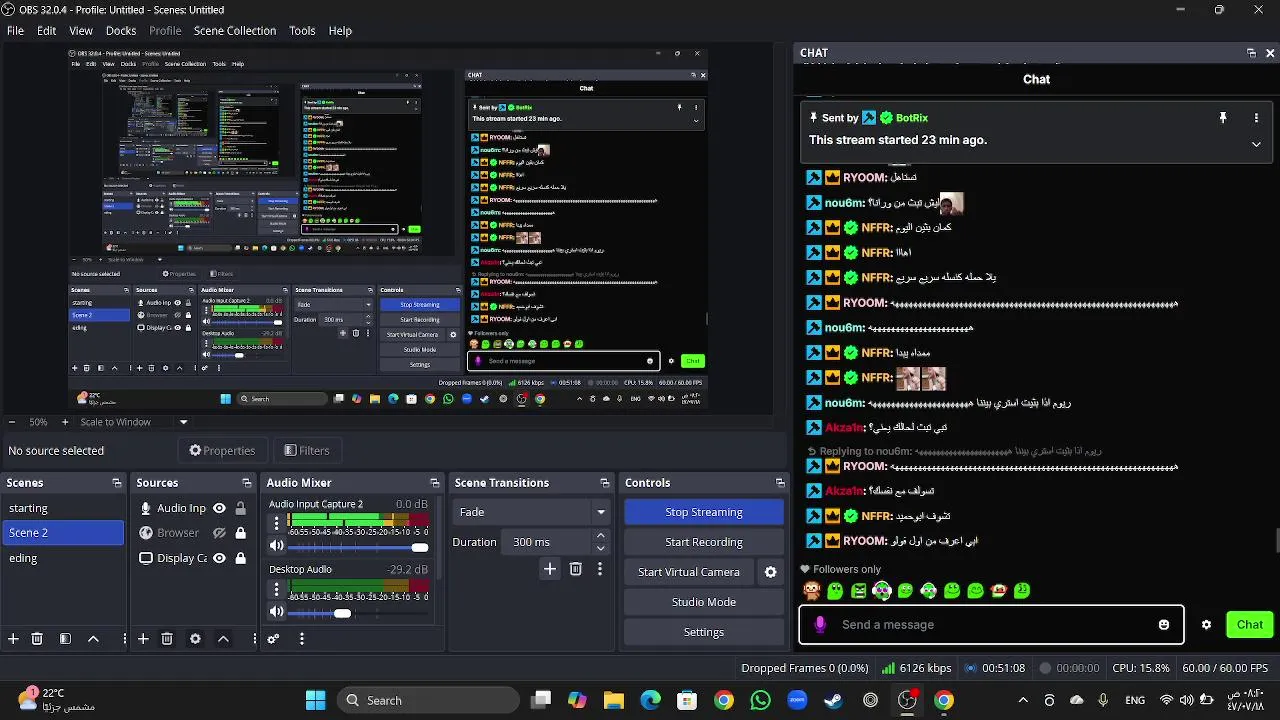Decrease transition Duration with the down arrow
The height and width of the screenshot is (720, 1280).
point(600,548)
